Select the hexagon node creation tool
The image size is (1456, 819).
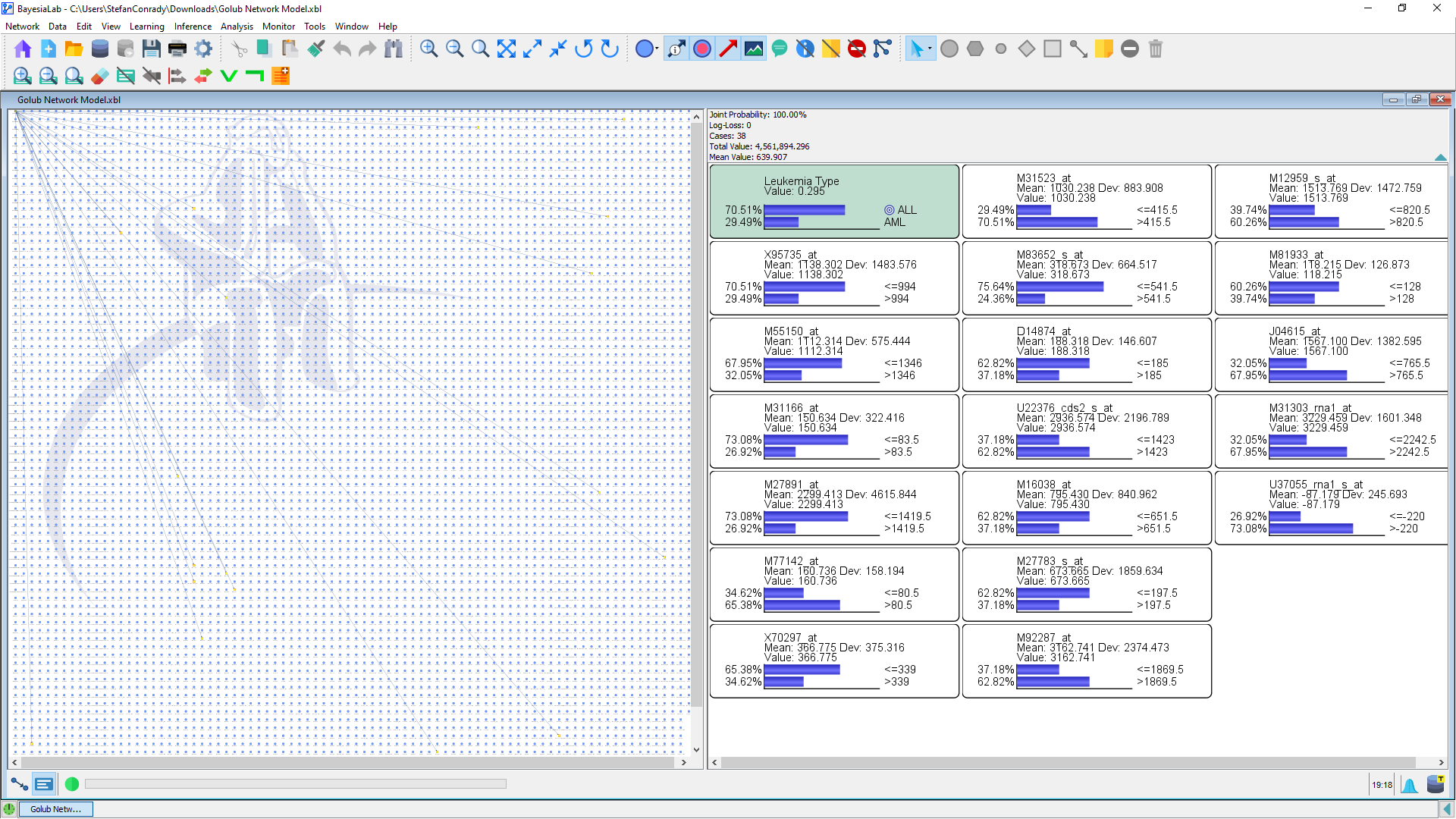[x=975, y=49]
